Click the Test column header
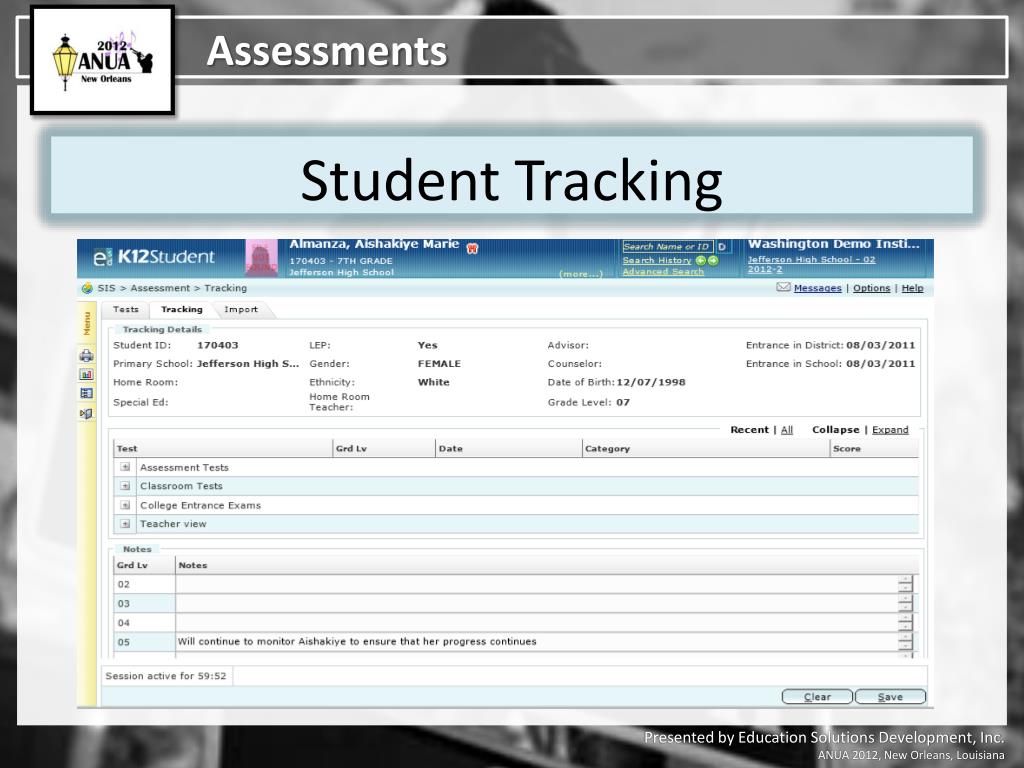The height and width of the screenshot is (768, 1024). (x=223, y=449)
